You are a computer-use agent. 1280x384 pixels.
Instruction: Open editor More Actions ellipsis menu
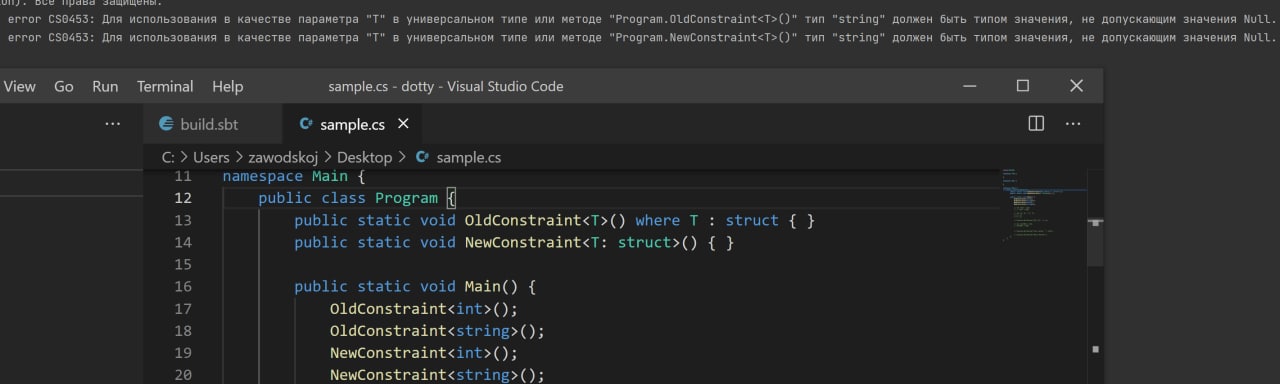point(1073,123)
